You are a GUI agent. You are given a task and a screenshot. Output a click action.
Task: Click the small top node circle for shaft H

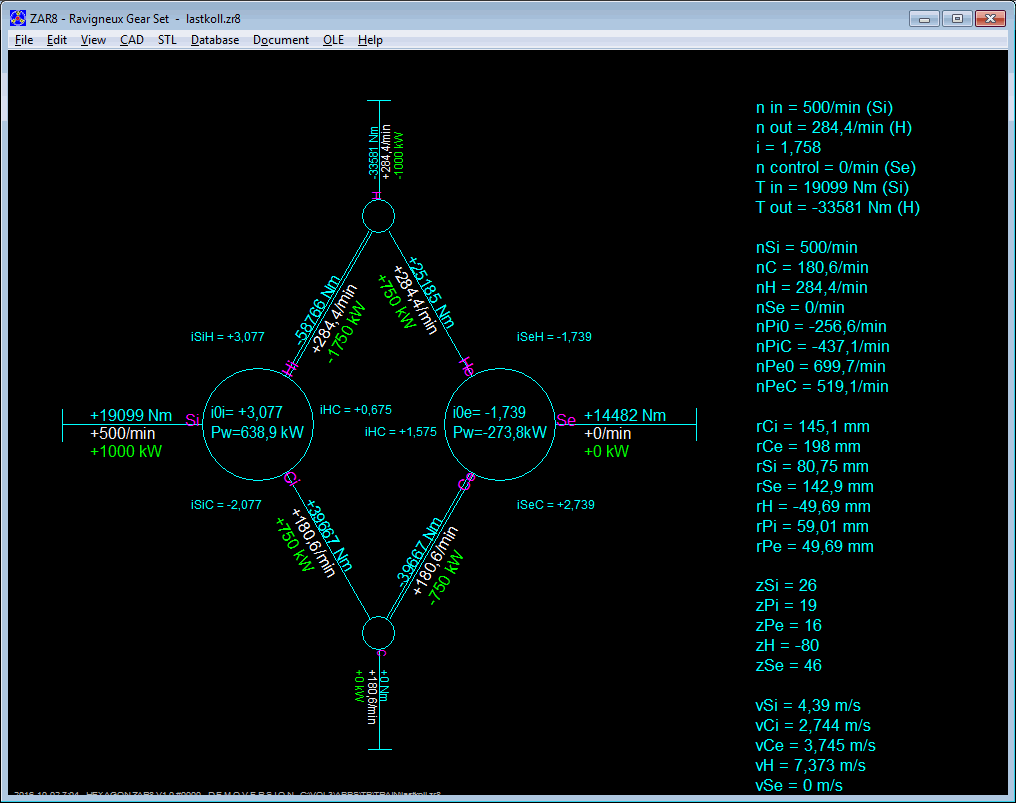point(378,216)
